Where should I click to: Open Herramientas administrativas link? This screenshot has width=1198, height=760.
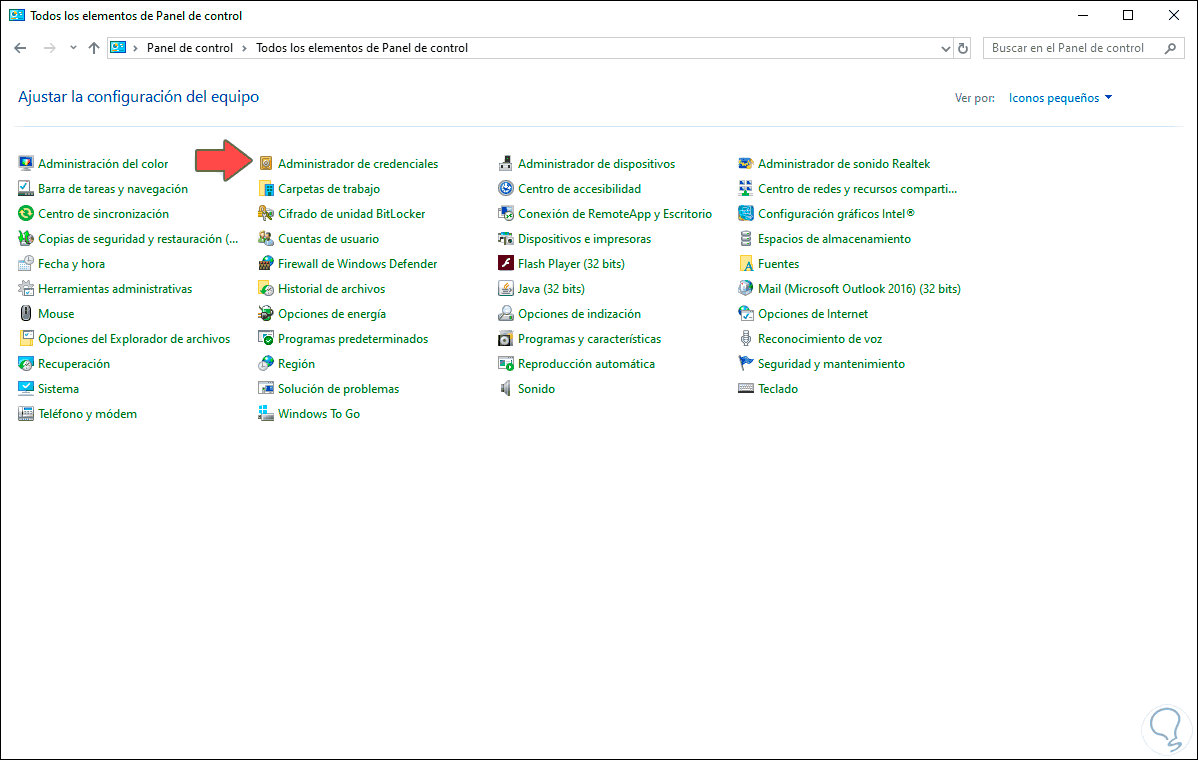point(115,289)
